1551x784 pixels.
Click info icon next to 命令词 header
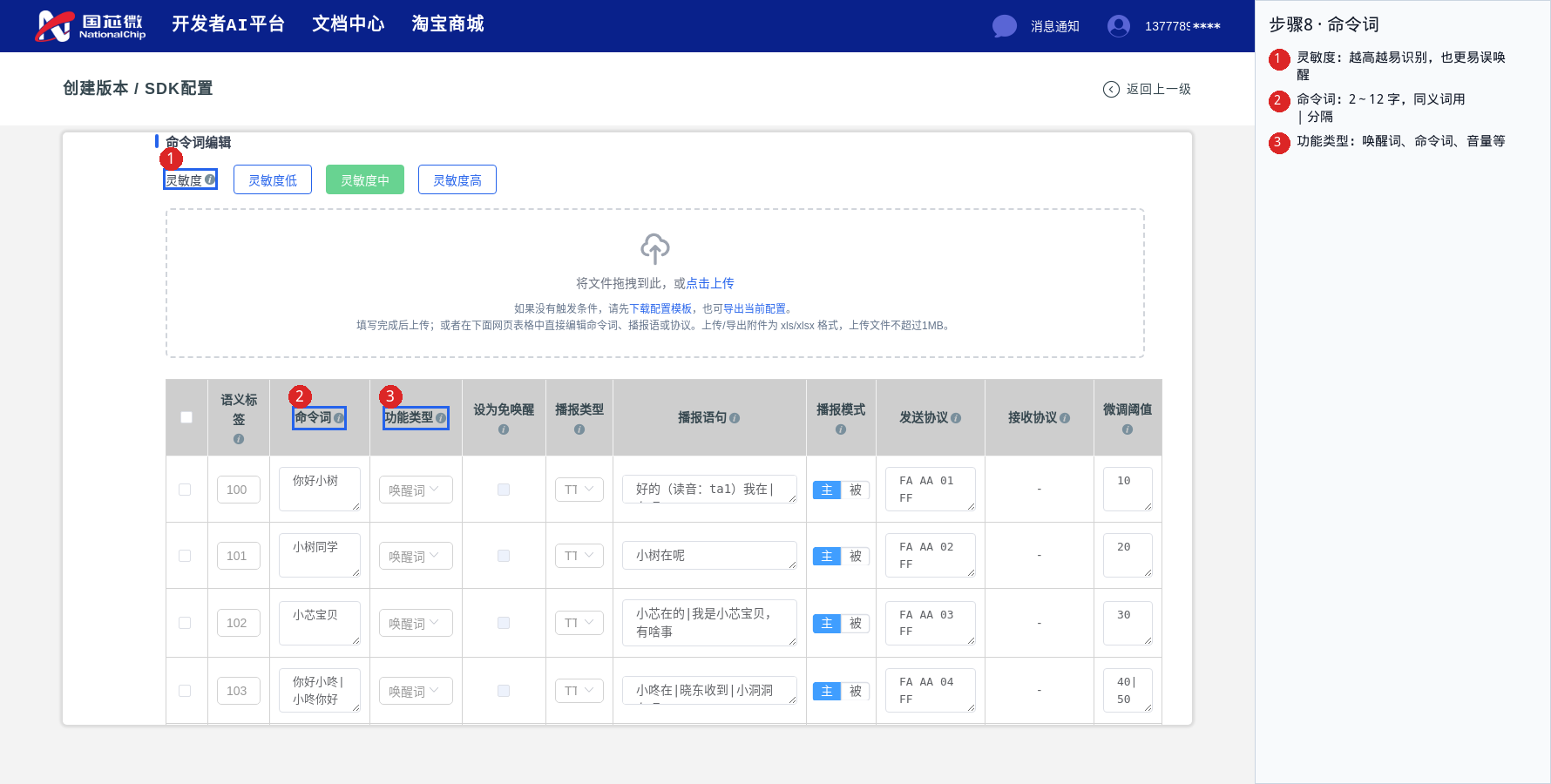click(339, 418)
